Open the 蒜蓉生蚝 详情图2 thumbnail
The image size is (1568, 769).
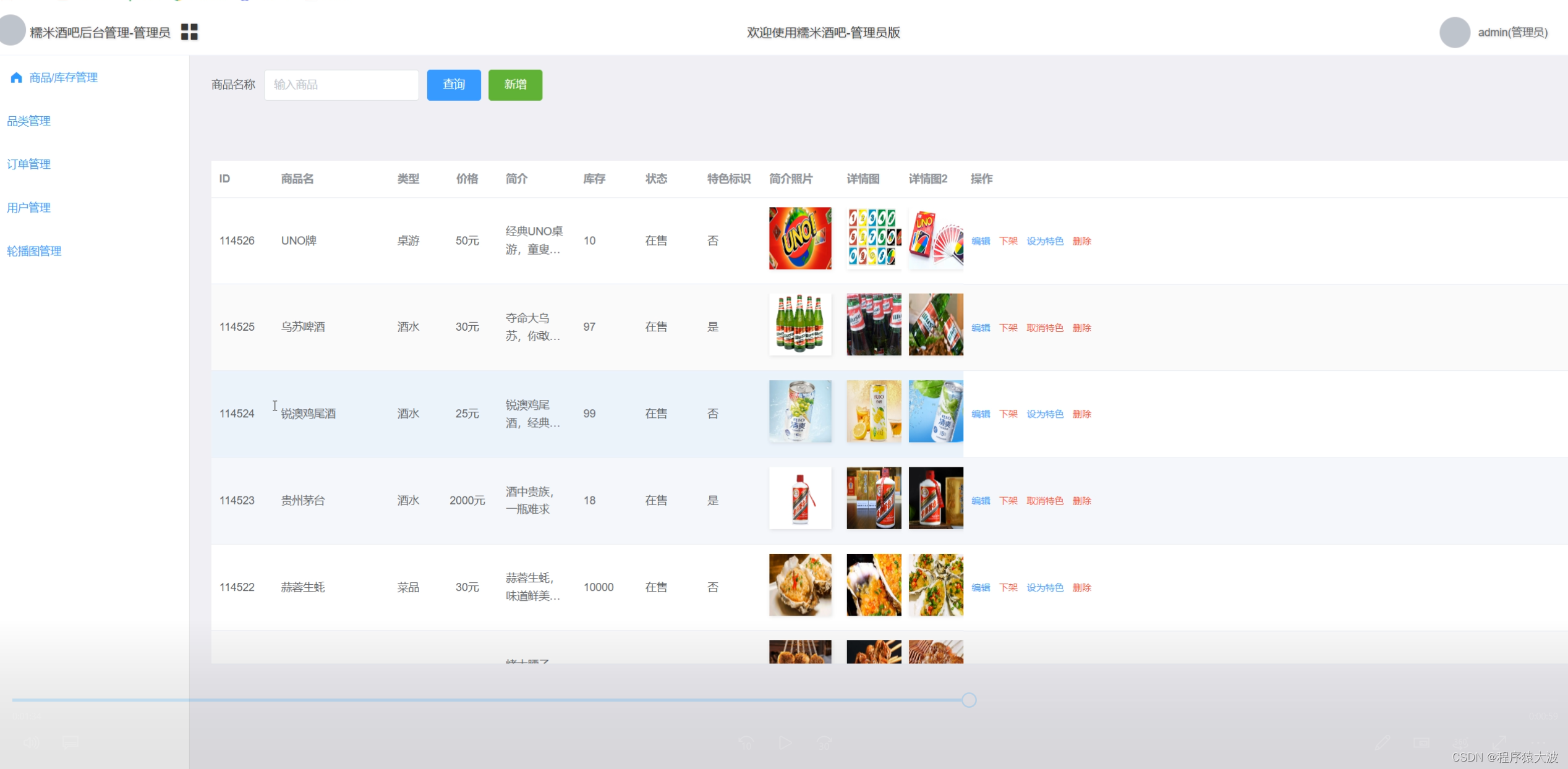936,585
